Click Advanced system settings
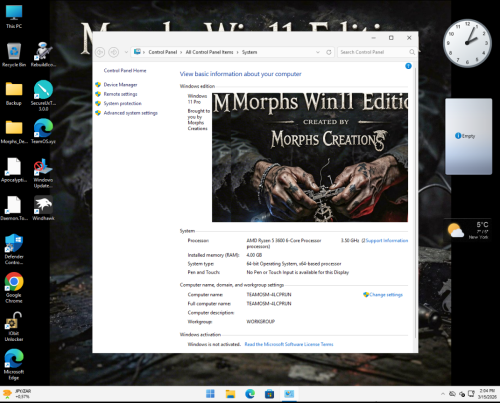Image resolution: width=500 pixels, height=403 pixels. coord(130,113)
